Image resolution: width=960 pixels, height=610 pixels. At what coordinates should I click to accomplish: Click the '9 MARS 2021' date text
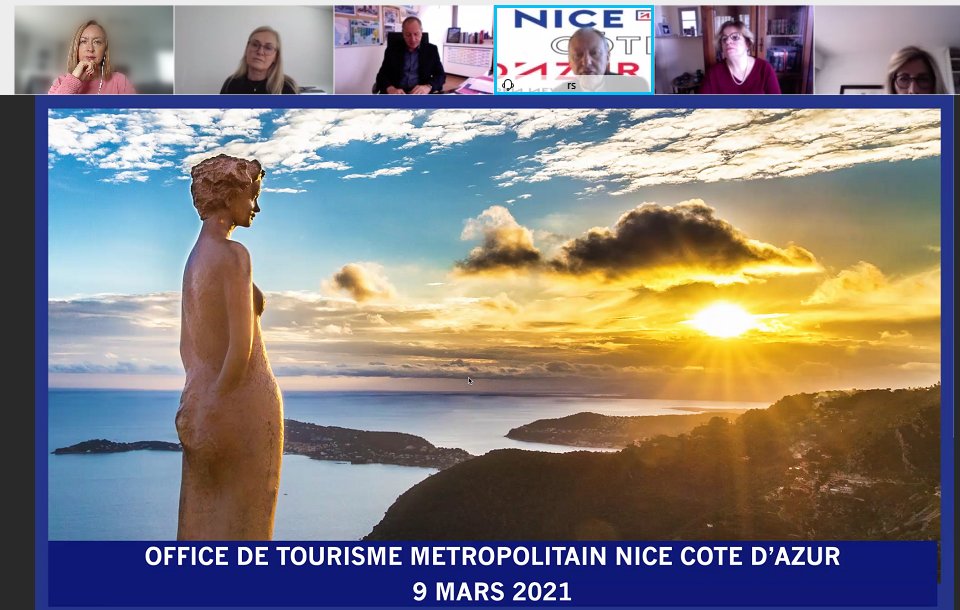(x=492, y=592)
